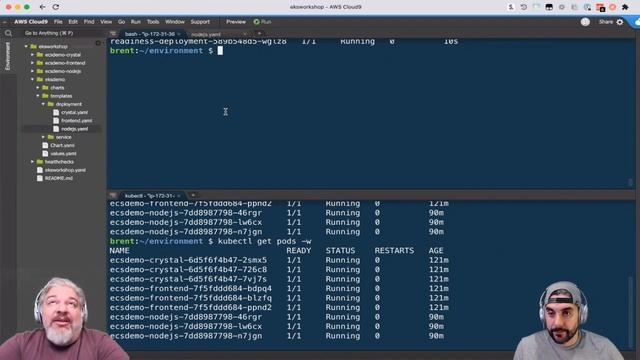The width and height of the screenshot is (640, 360).
Task: Select the kubectl terminal tab
Action: click(149, 196)
